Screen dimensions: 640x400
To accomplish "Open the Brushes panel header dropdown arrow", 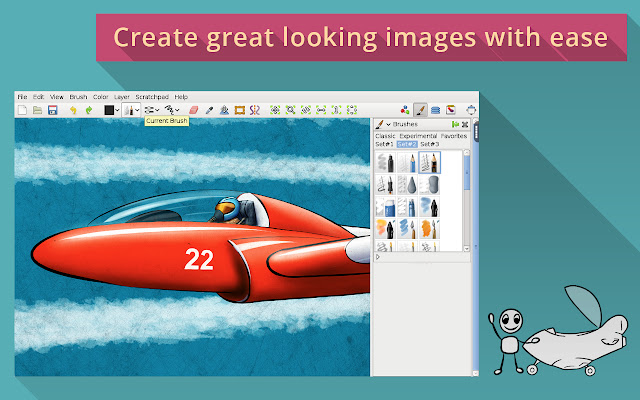I will coord(389,124).
